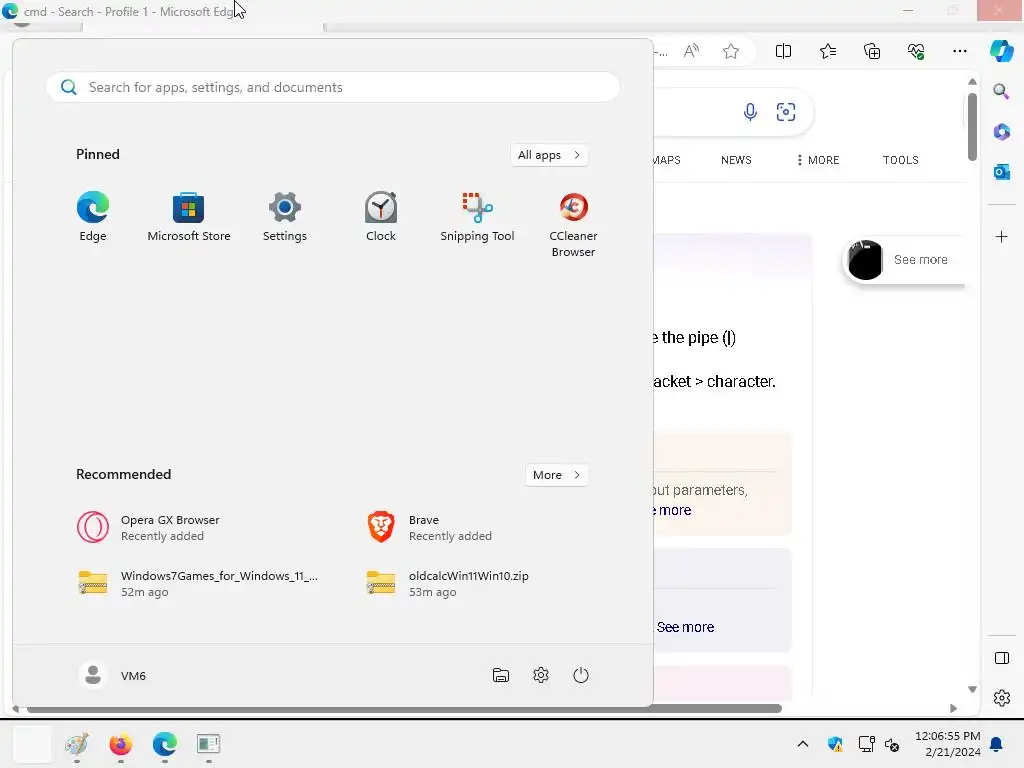The image size is (1024, 768).
Task: Click the Start button
Action: pos(33,744)
